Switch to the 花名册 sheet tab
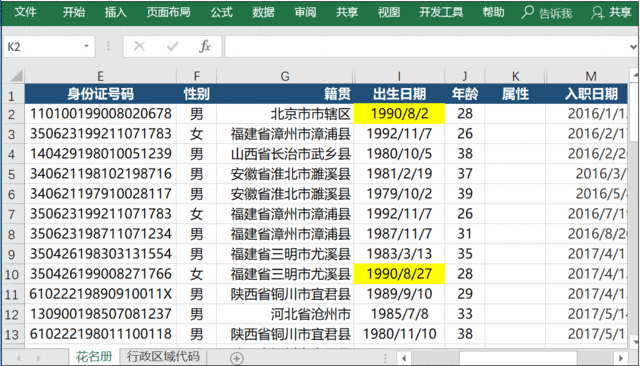This screenshot has height=366, width=640. [94, 357]
